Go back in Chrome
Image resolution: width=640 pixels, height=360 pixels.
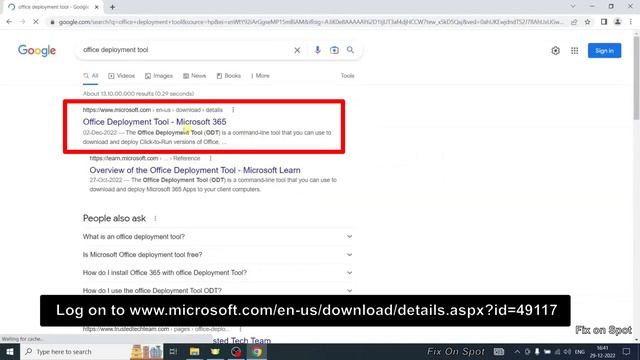coord(9,22)
